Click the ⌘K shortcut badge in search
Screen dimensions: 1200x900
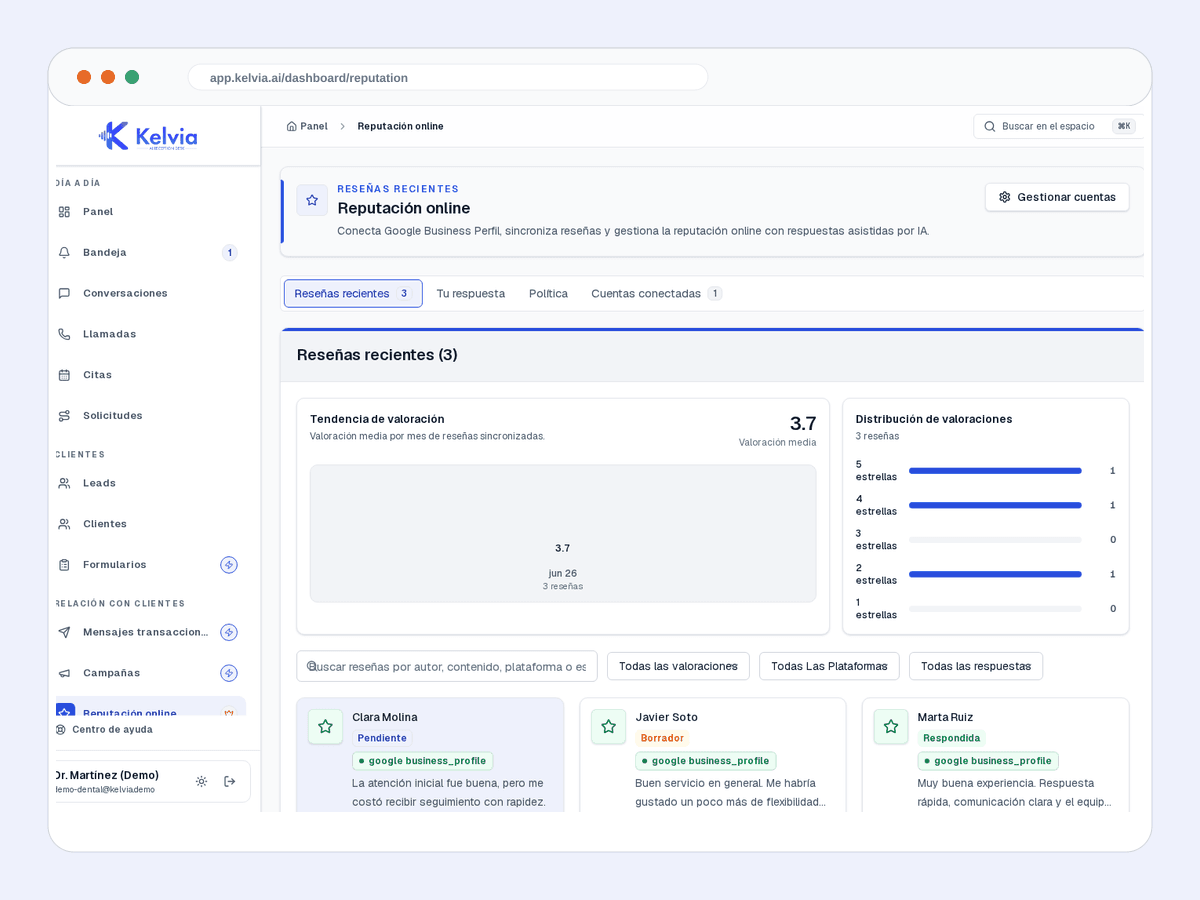coord(1124,126)
